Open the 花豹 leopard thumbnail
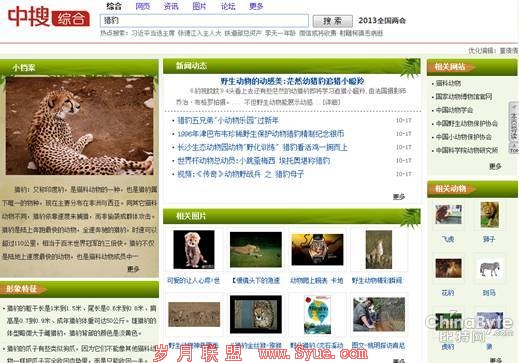 (x=448, y=268)
